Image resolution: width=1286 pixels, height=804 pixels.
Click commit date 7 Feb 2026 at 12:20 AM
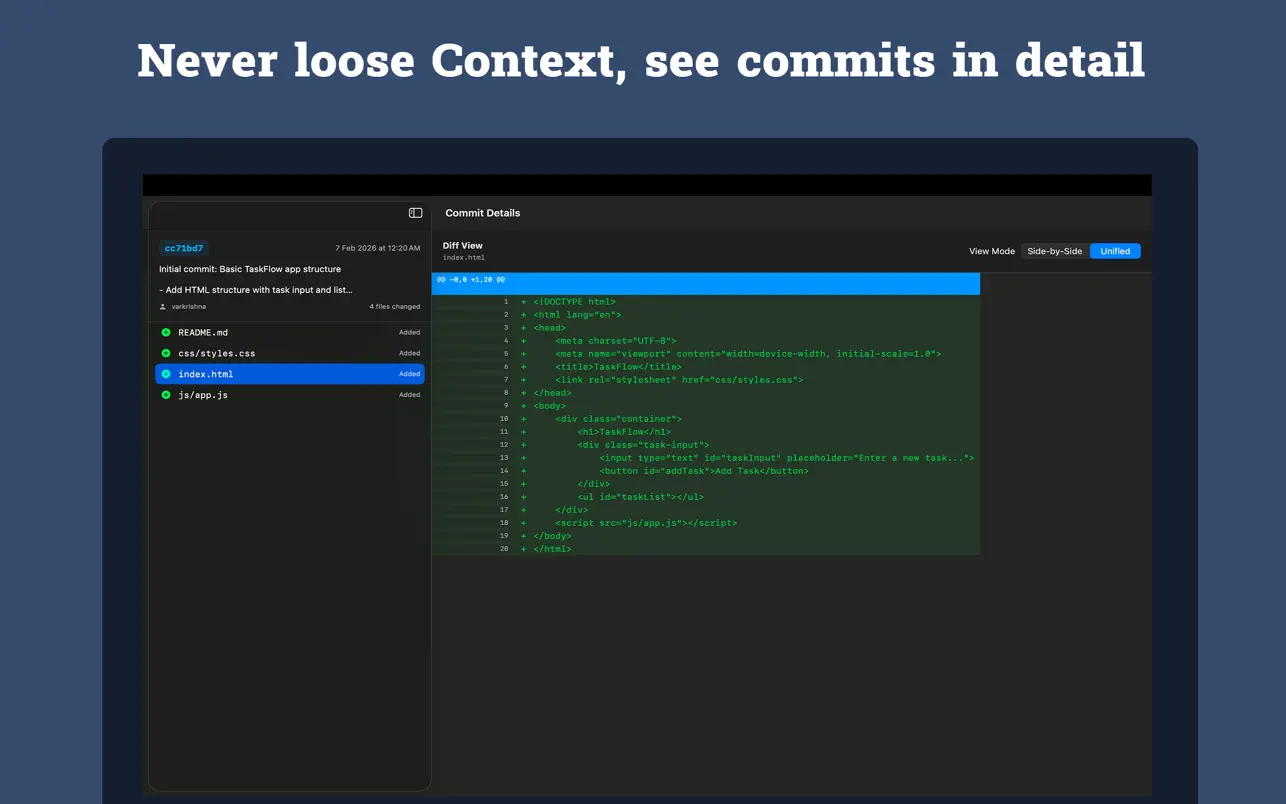pyautogui.click(x=378, y=248)
